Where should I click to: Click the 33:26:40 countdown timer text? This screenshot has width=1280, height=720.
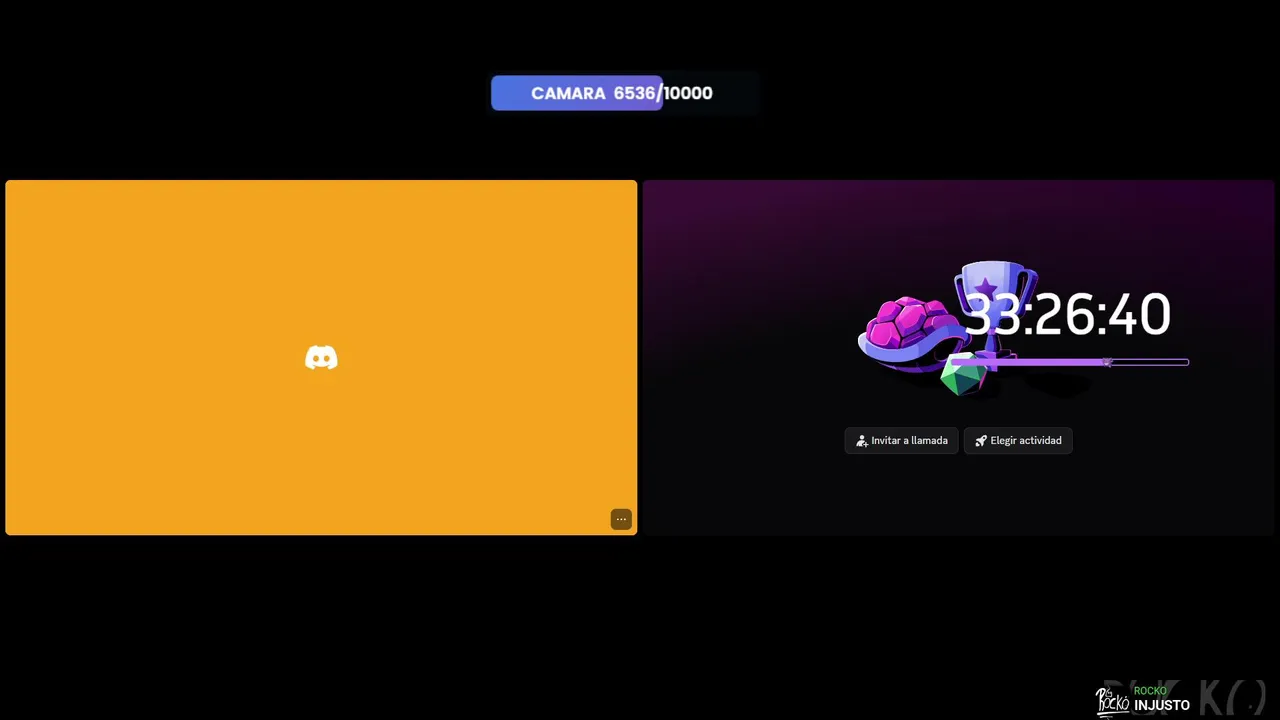(x=1067, y=315)
